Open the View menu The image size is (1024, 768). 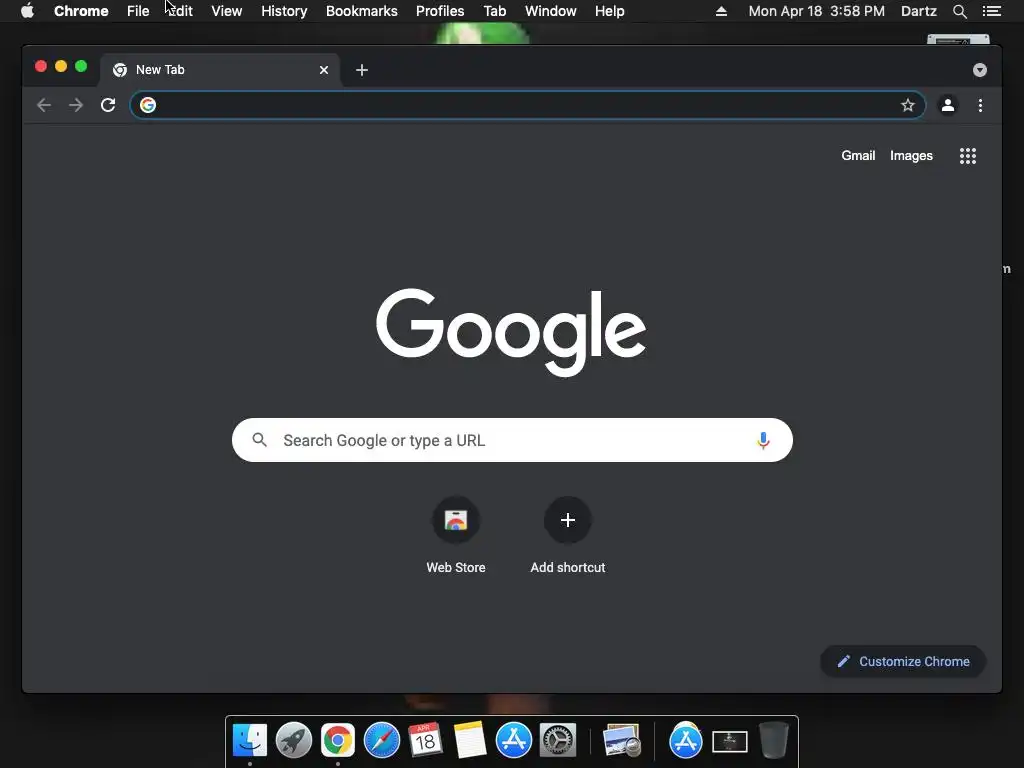[x=227, y=11]
